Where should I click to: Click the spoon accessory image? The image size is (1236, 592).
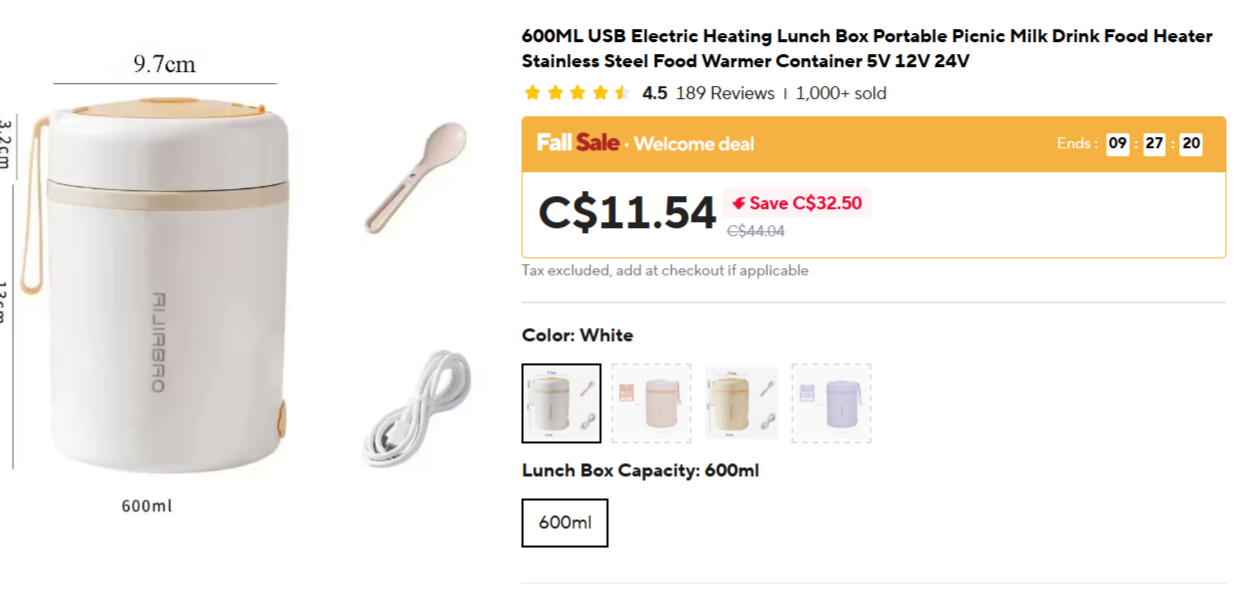(415, 177)
